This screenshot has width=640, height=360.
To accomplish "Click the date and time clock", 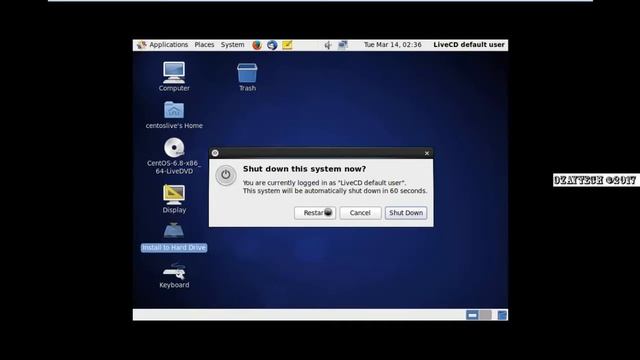I will 393,45.
